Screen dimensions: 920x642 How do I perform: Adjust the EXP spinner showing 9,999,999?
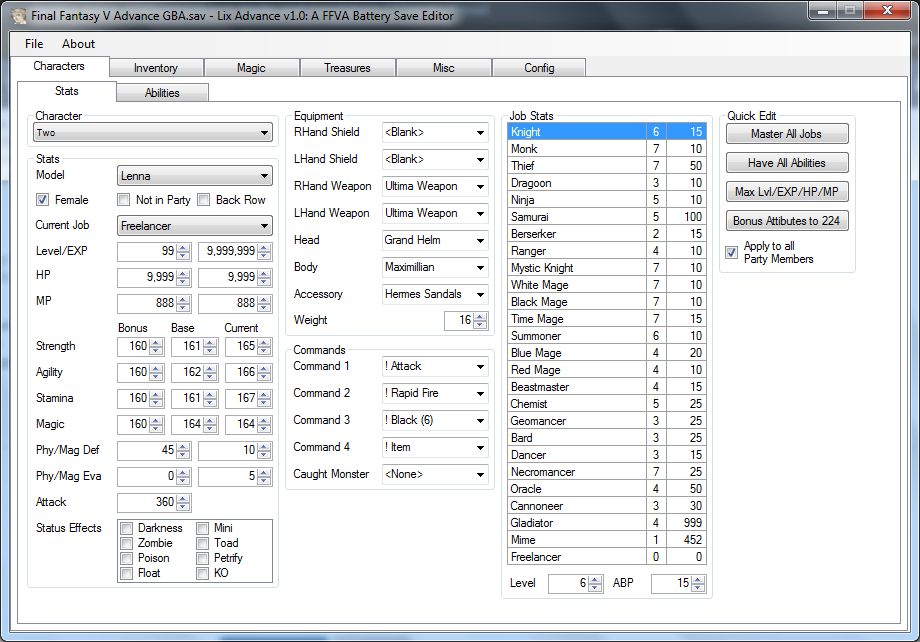[264, 252]
